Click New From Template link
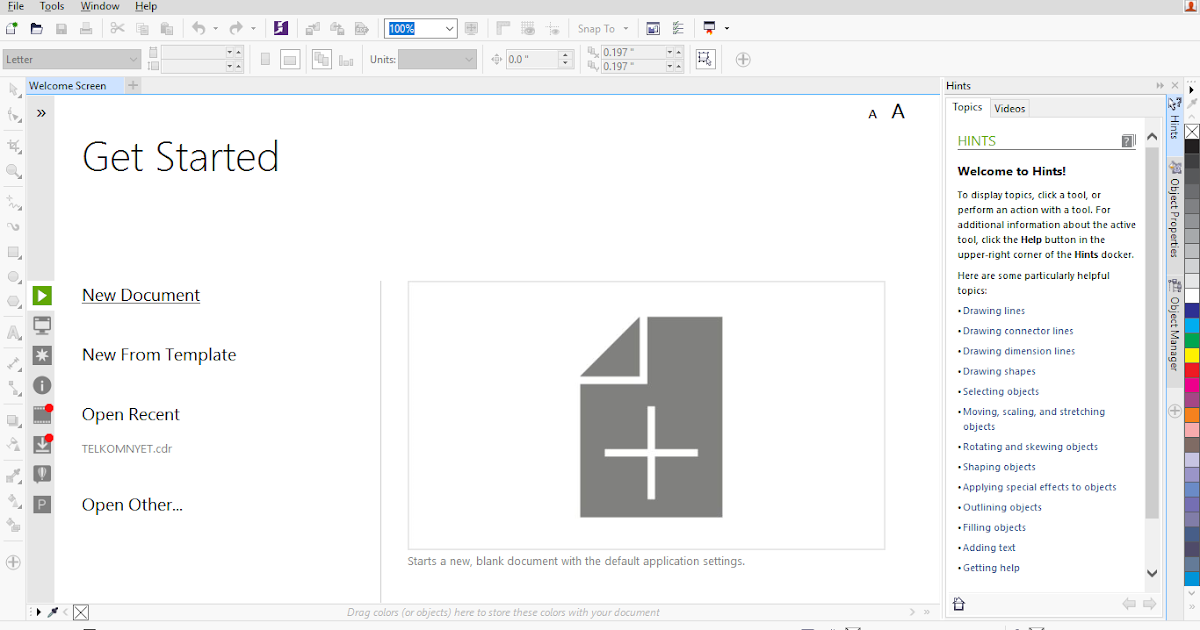Image resolution: width=1200 pixels, height=630 pixels. pyautogui.click(x=159, y=355)
